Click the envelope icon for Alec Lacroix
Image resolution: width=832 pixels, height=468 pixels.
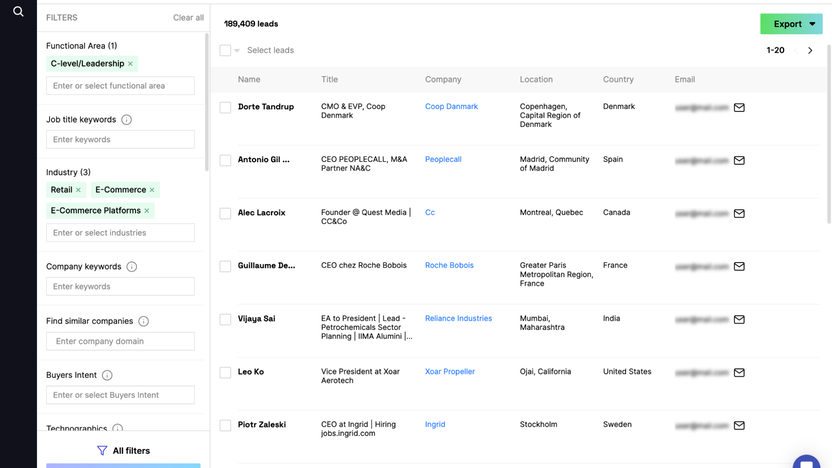pyautogui.click(x=739, y=213)
